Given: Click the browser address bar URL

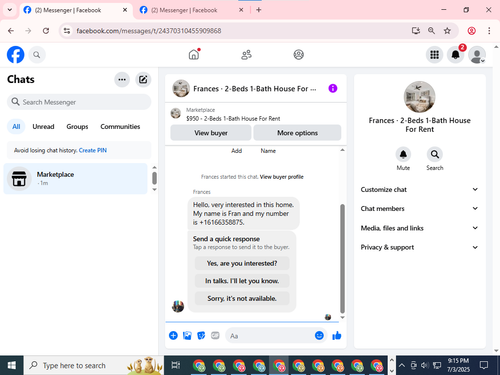Looking at the screenshot, I should click(x=148, y=31).
